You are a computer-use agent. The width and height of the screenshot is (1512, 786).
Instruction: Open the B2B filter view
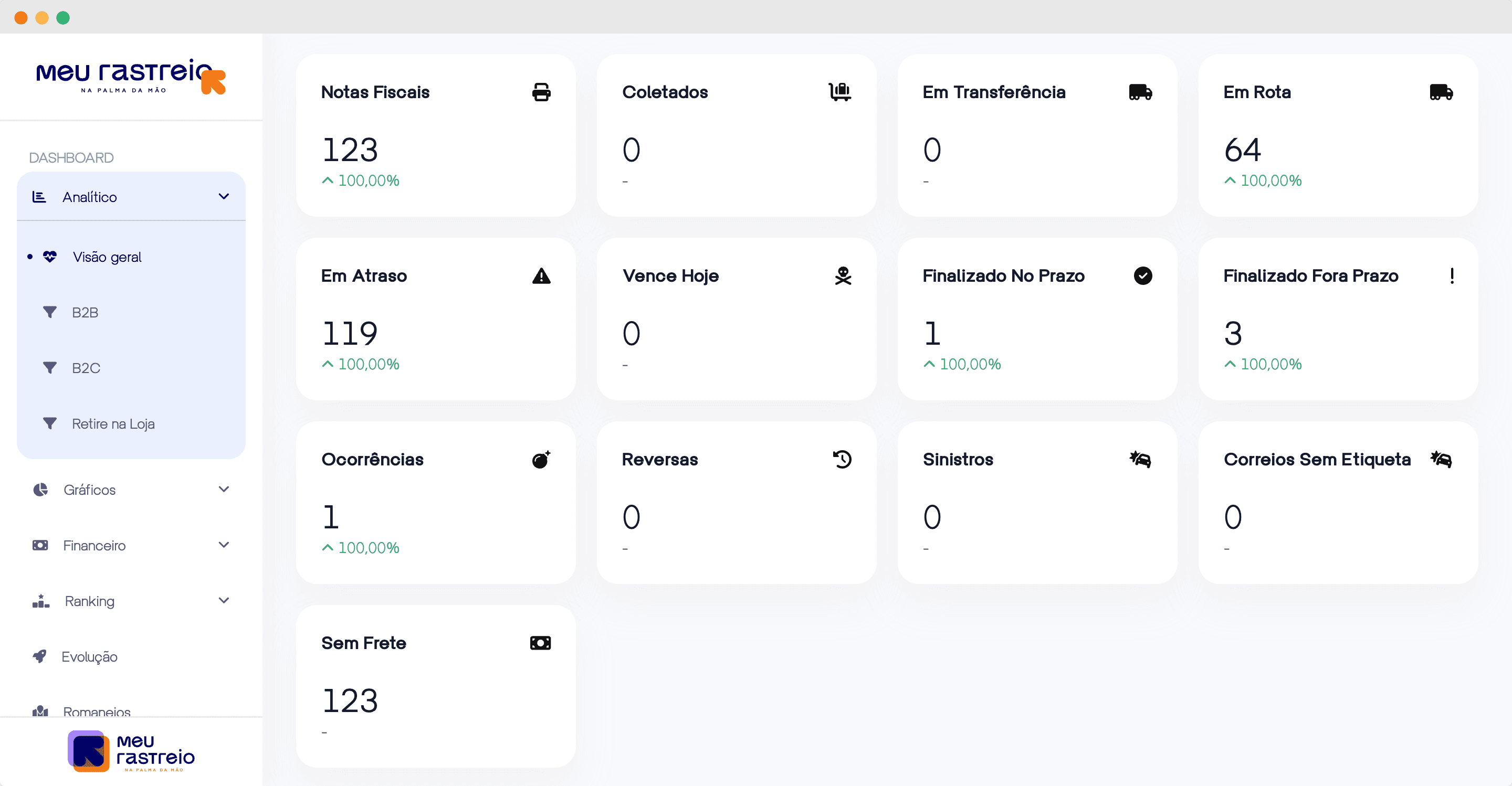point(85,313)
